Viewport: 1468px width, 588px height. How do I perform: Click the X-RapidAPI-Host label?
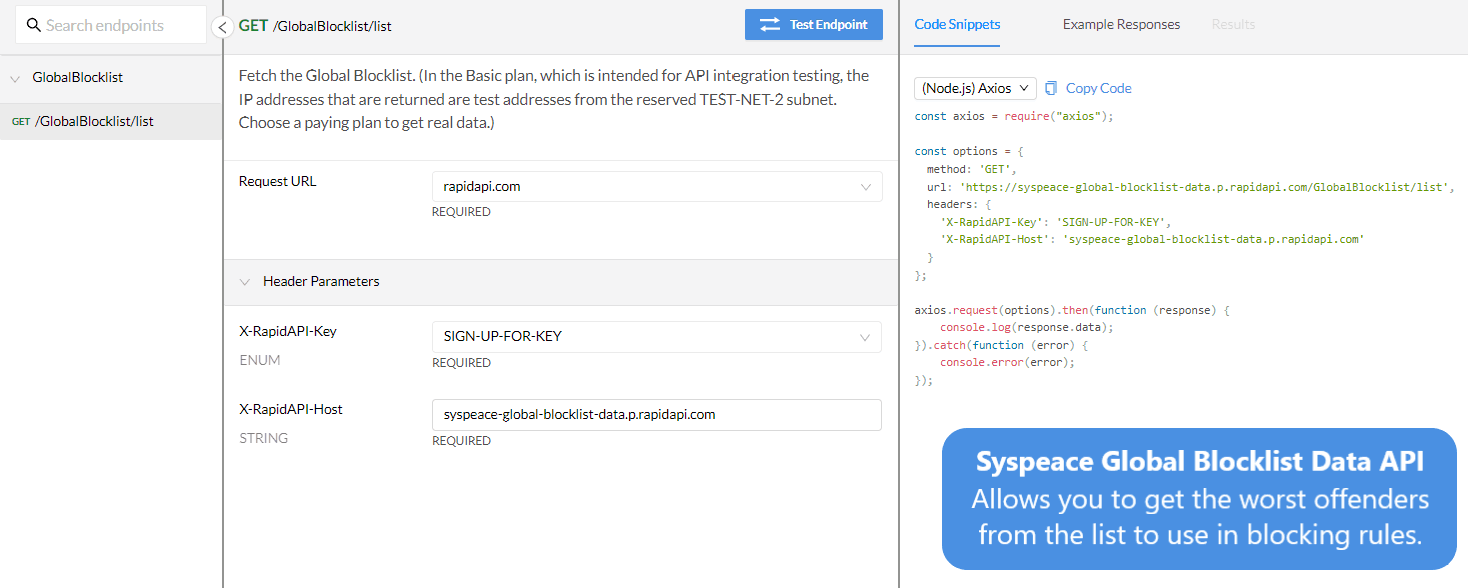[x=291, y=409]
